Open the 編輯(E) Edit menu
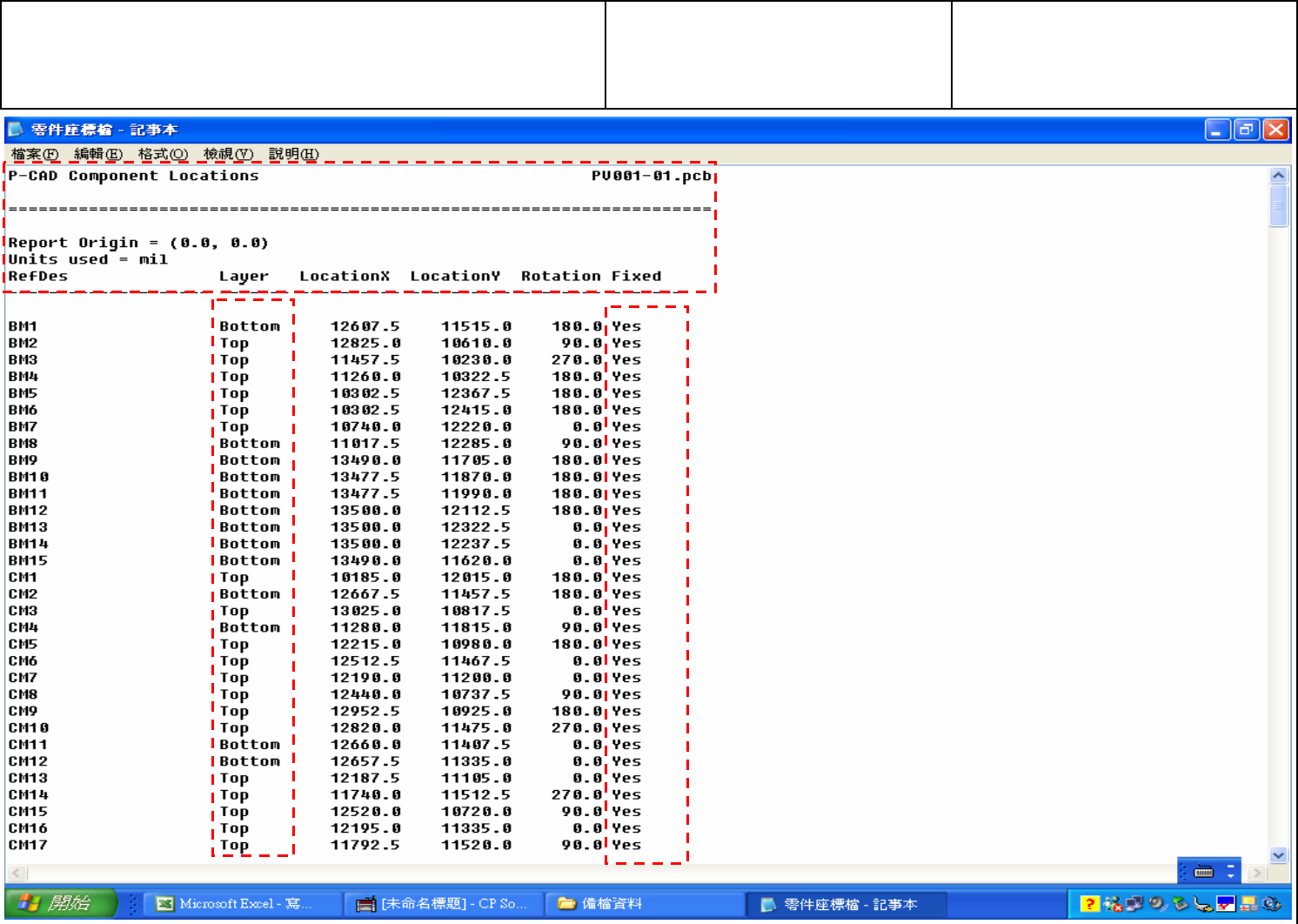This screenshot has height=924, width=1298. (x=98, y=154)
